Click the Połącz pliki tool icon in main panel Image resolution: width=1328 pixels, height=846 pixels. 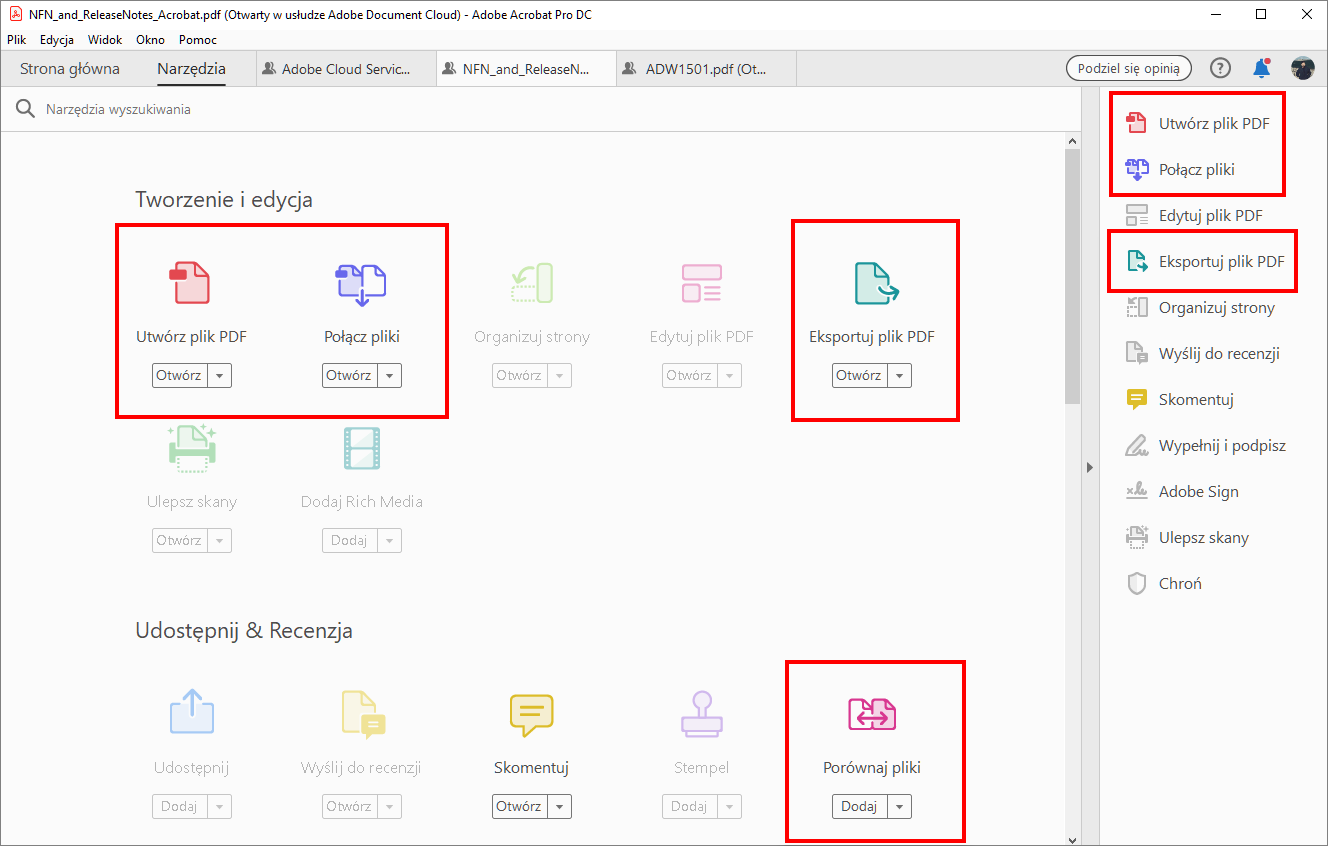pos(361,283)
